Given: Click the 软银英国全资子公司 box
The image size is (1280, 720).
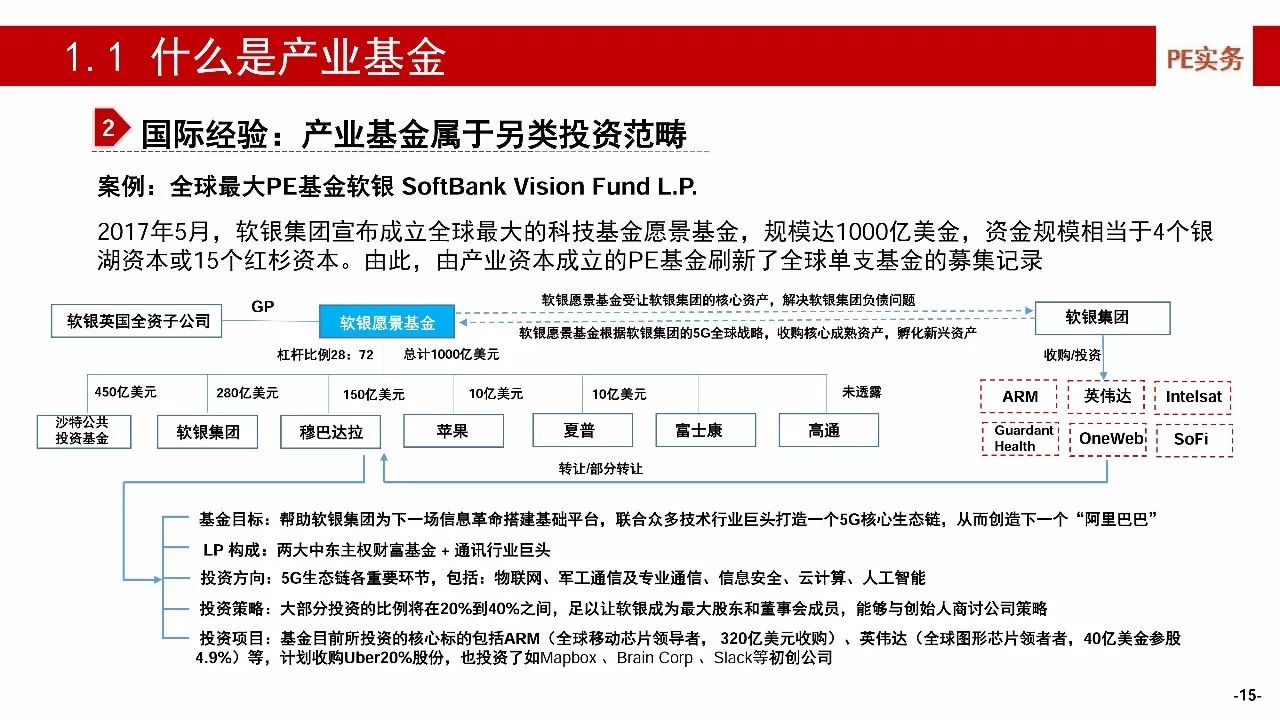Looking at the screenshot, I should point(139,321).
